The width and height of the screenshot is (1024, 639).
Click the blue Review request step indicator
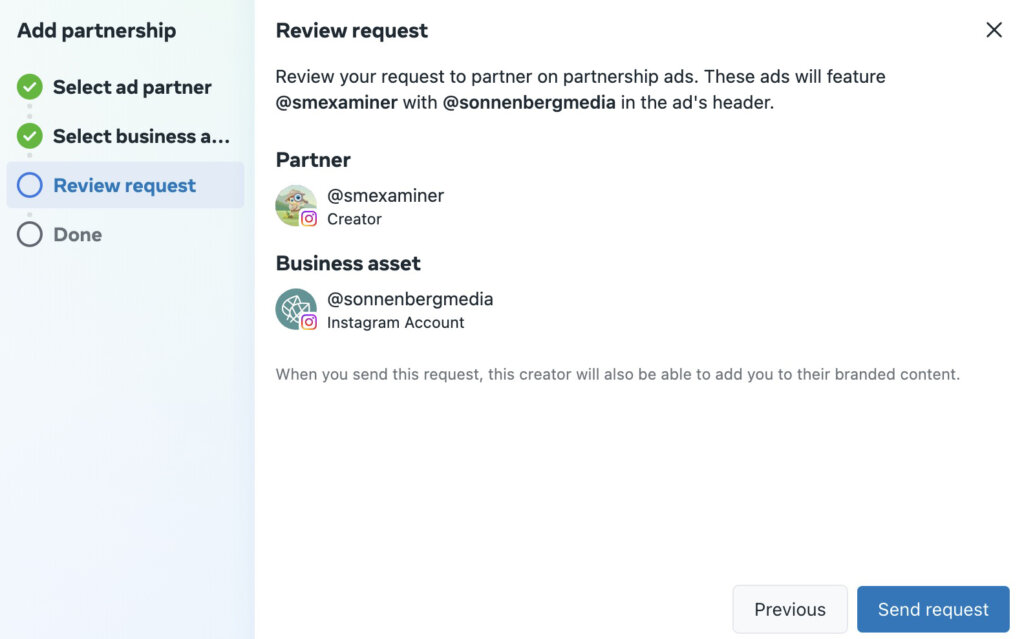(x=30, y=185)
